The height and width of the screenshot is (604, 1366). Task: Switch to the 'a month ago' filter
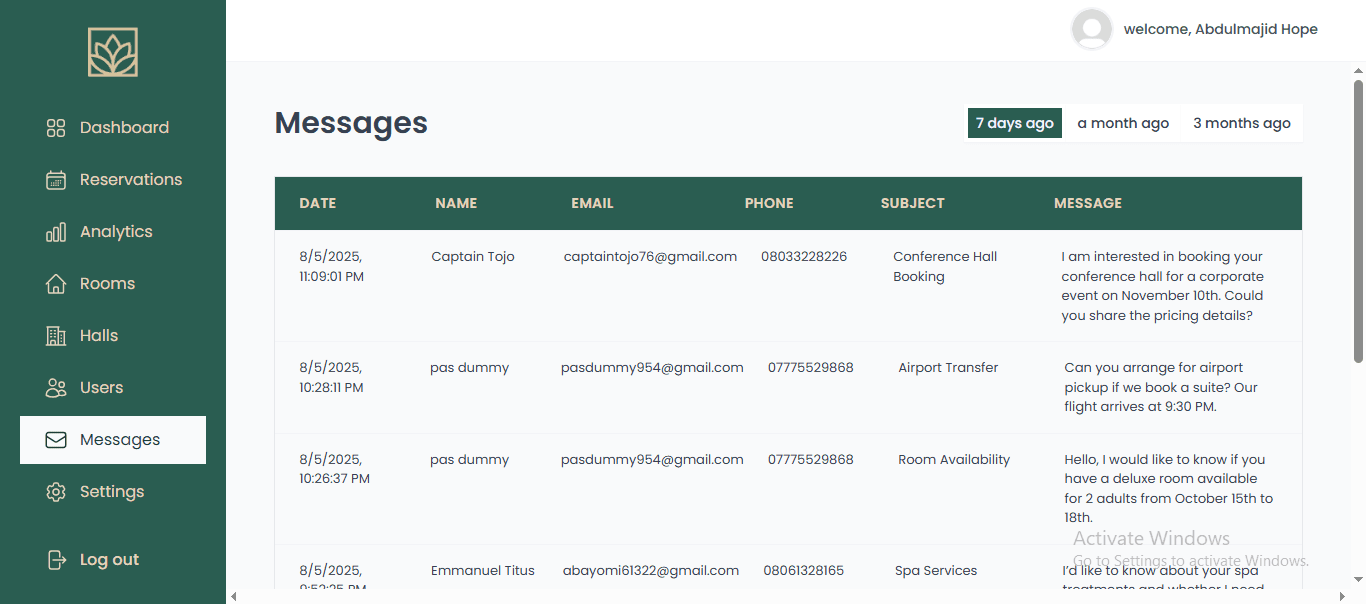1123,122
